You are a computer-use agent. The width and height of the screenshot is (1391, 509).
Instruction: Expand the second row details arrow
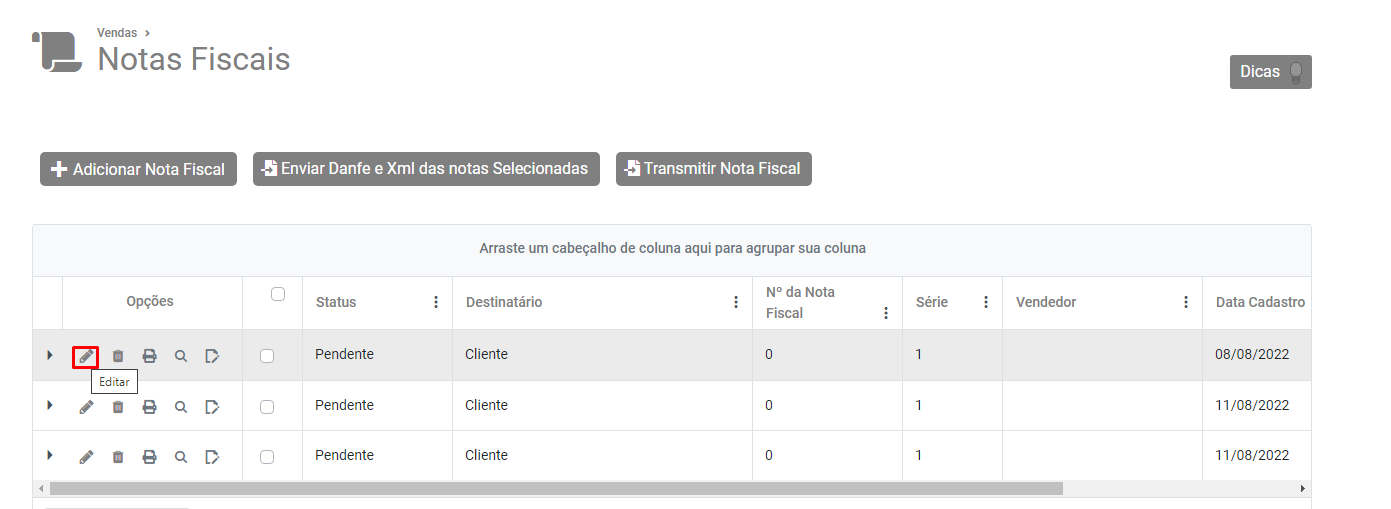tap(49, 405)
